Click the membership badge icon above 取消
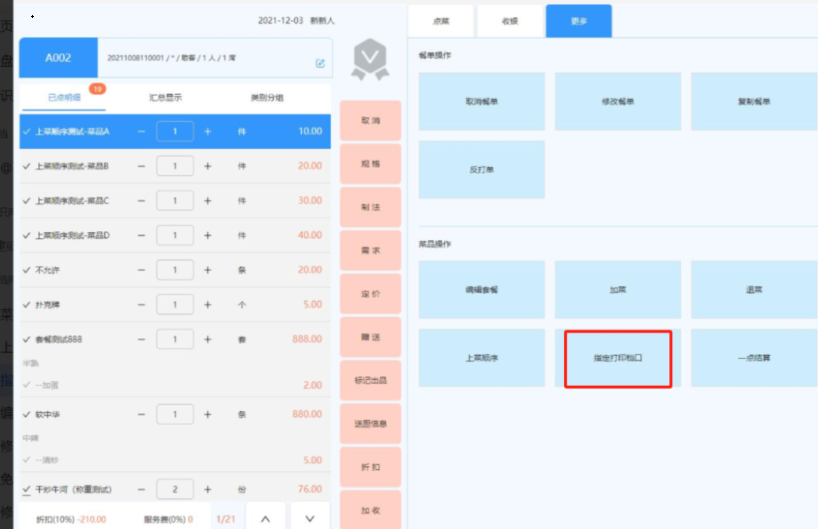Viewport: 821px width, 530px height. [x=370, y=61]
